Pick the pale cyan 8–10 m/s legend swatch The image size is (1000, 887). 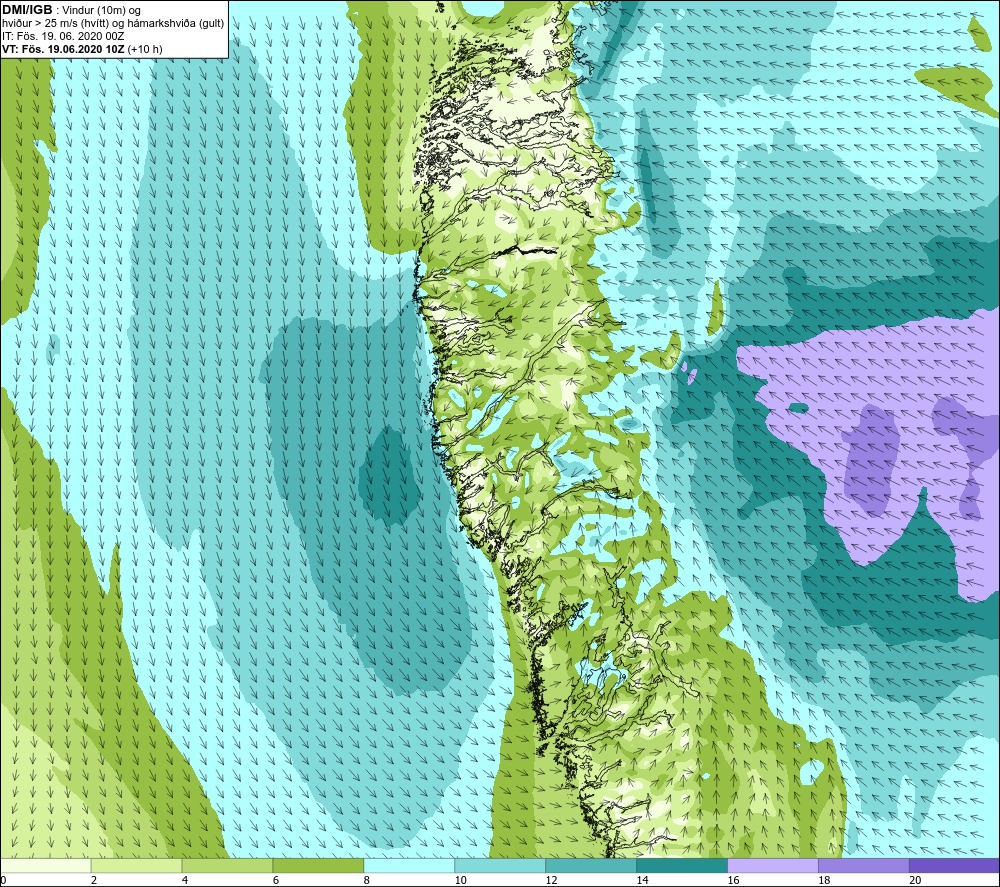(409, 865)
